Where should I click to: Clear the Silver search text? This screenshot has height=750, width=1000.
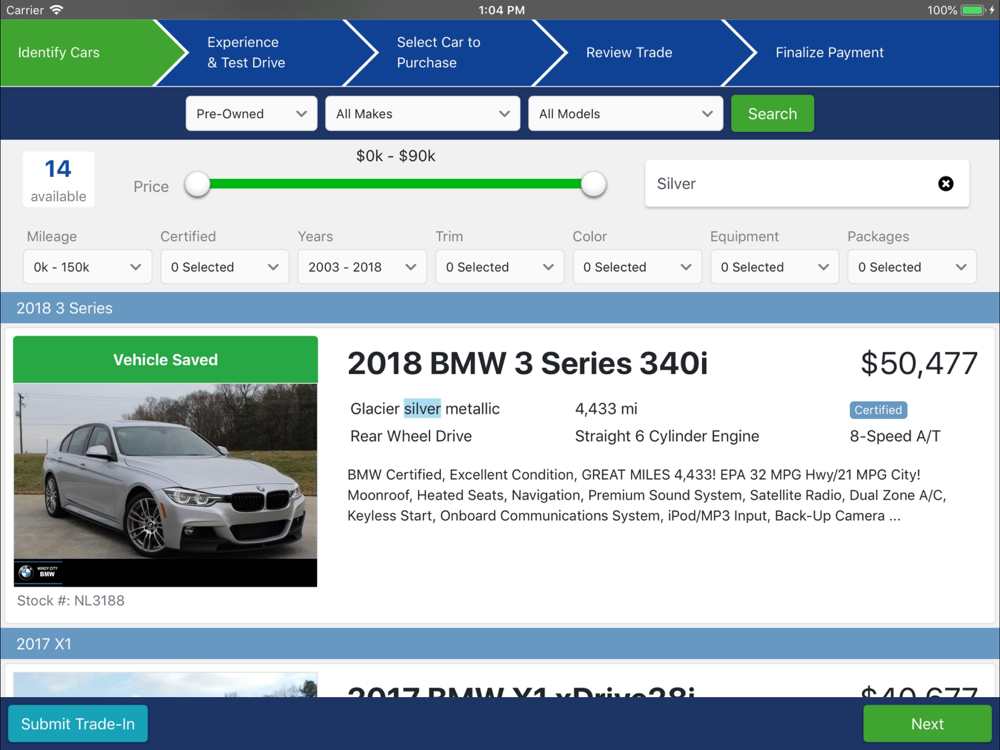pos(946,184)
